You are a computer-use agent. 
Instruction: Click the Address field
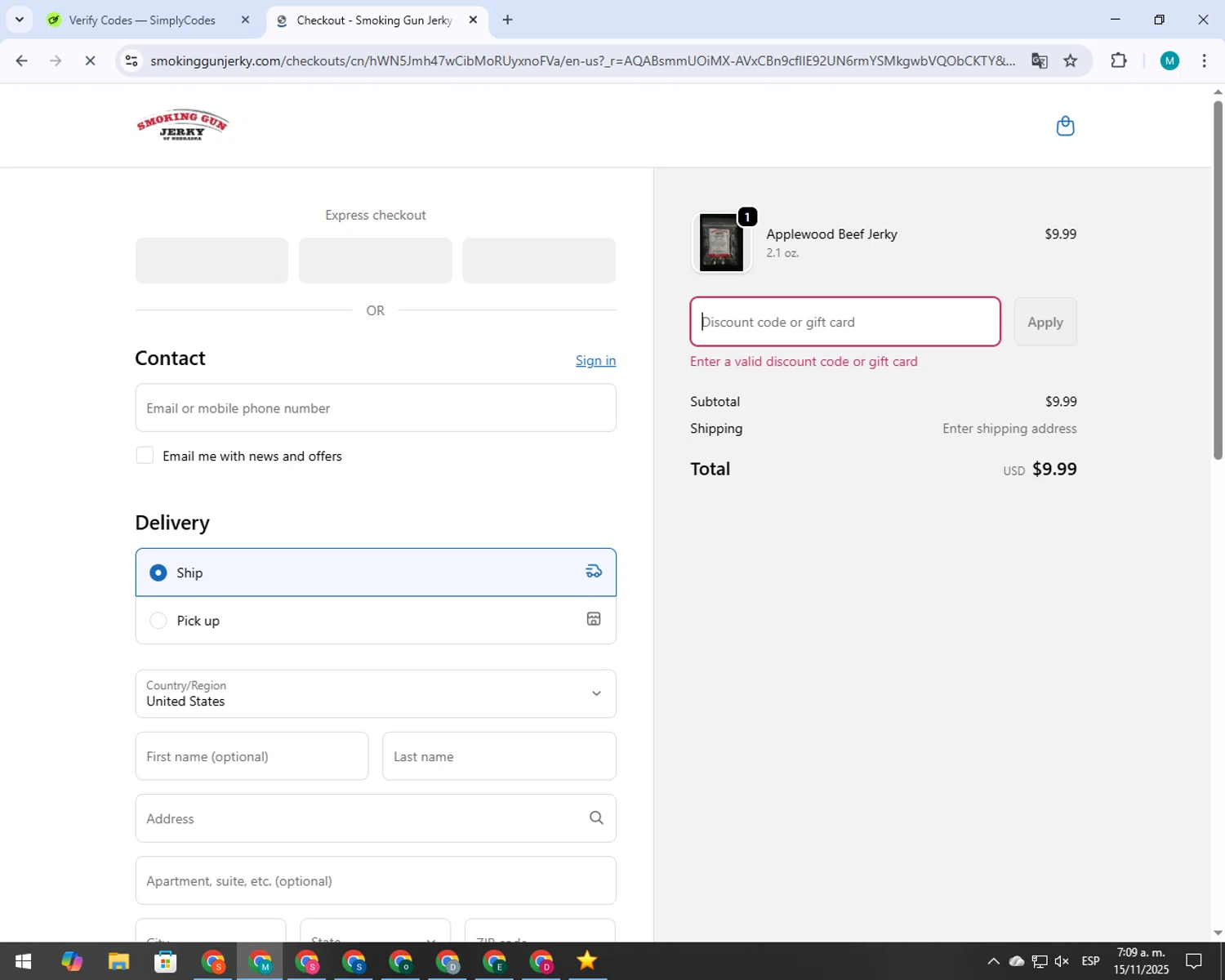pos(376,818)
